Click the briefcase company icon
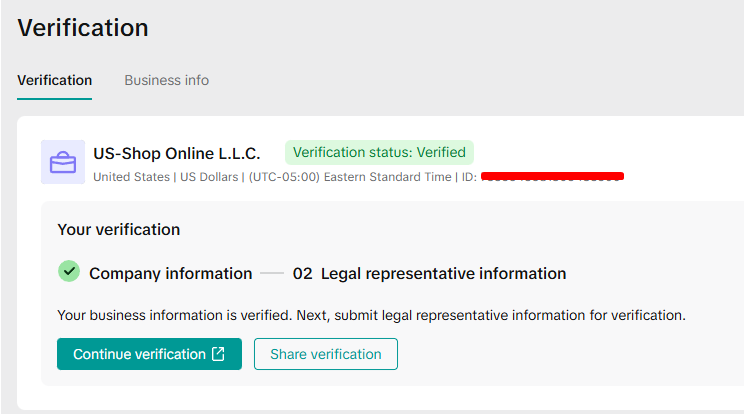Viewport: 744px width, 414px height. pyautogui.click(x=63, y=162)
